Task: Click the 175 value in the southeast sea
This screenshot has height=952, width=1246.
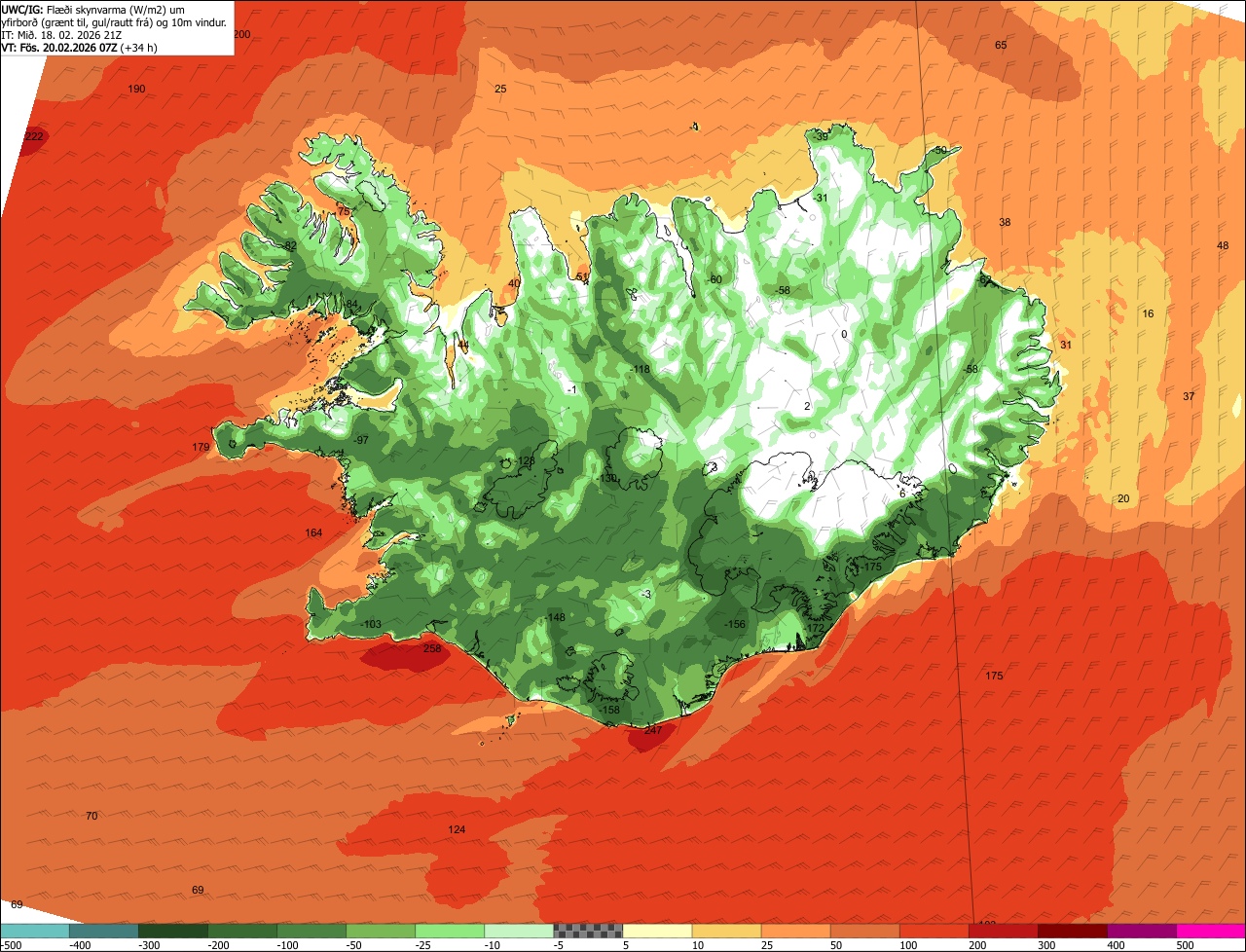Action: [994, 676]
